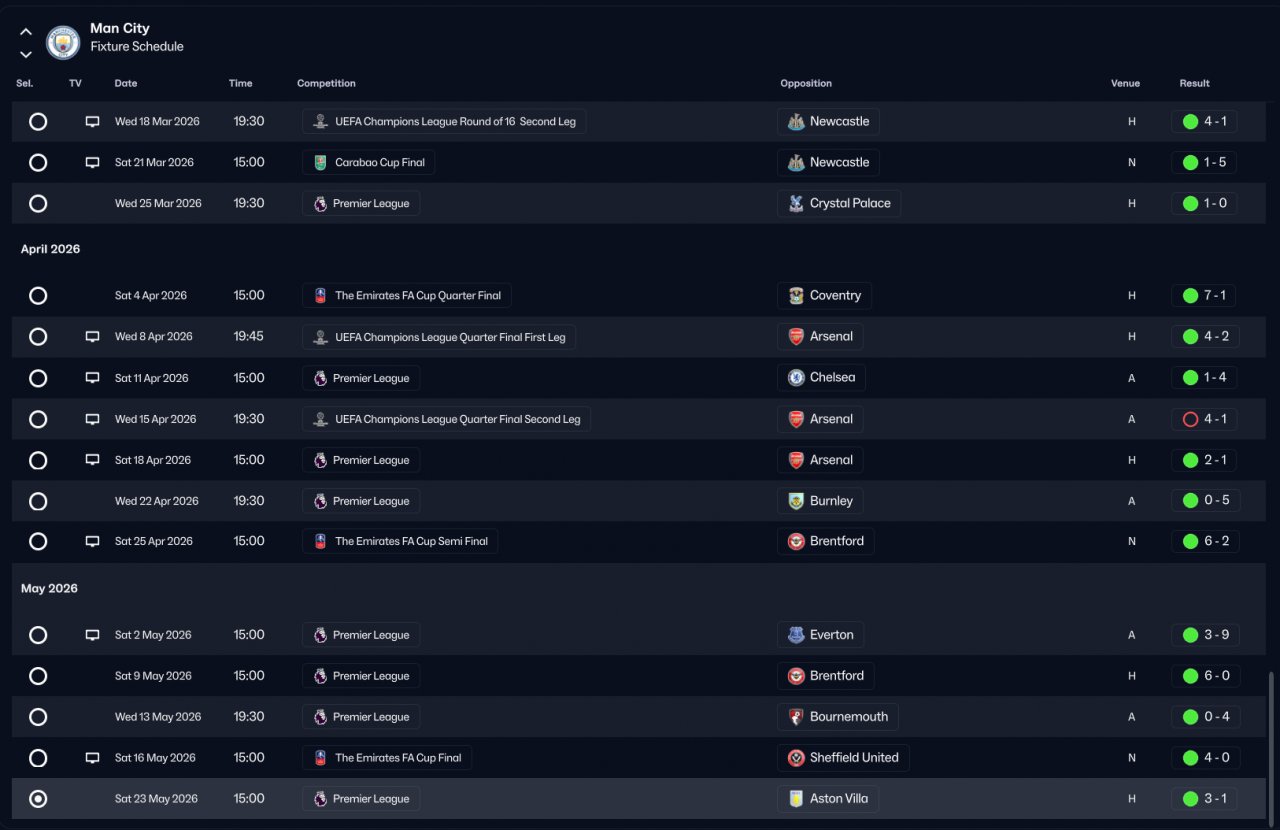Image resolution: width=1280 pixels, height=830 pixels.
Task: Click the Burnley club crest icon
Action: point(796,501)
